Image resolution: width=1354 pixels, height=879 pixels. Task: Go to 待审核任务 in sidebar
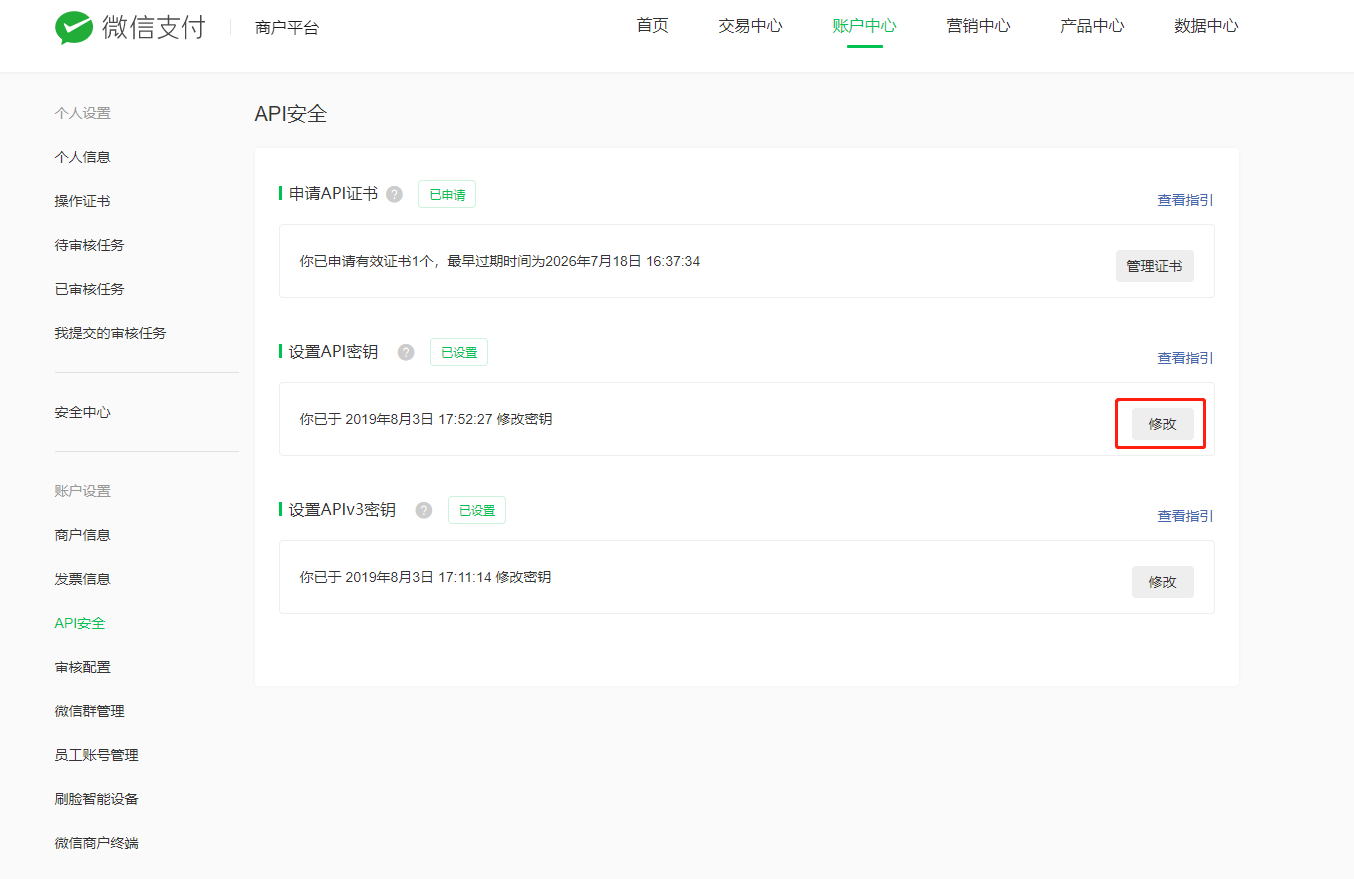(x=89, y=245)
